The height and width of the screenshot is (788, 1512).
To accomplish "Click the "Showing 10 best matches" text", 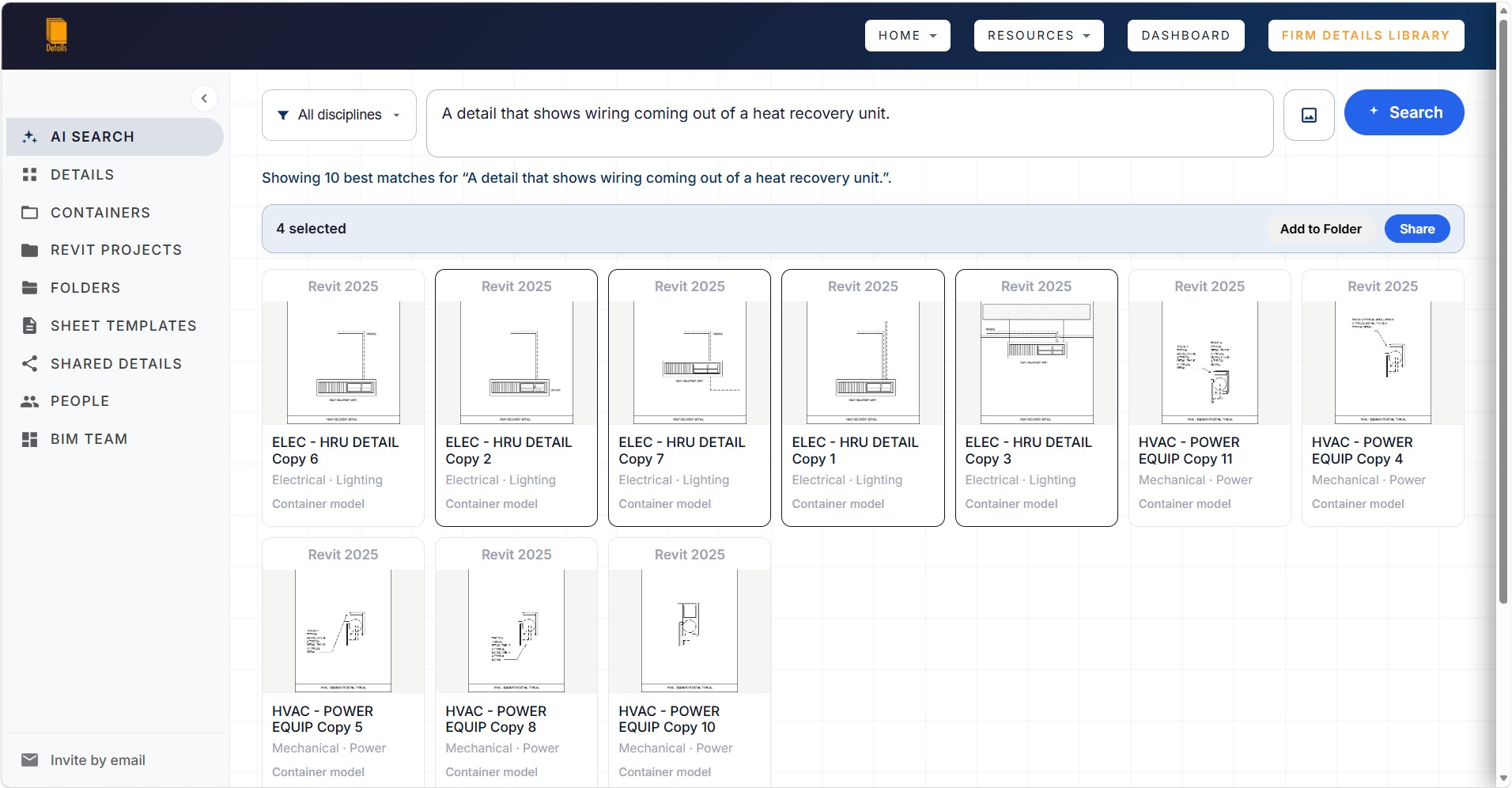I will point(576,178).
